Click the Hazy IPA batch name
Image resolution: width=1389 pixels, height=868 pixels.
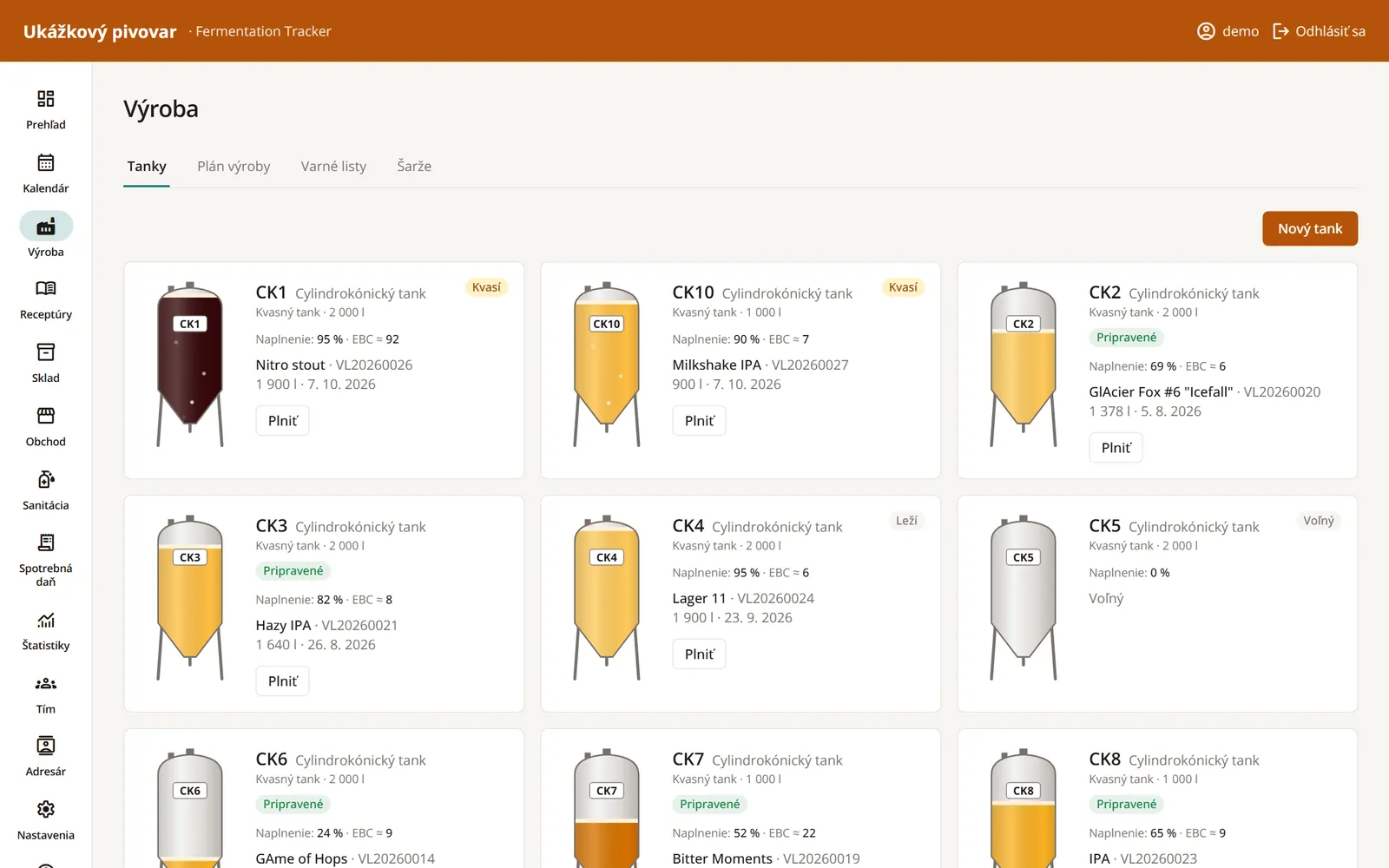283,626
